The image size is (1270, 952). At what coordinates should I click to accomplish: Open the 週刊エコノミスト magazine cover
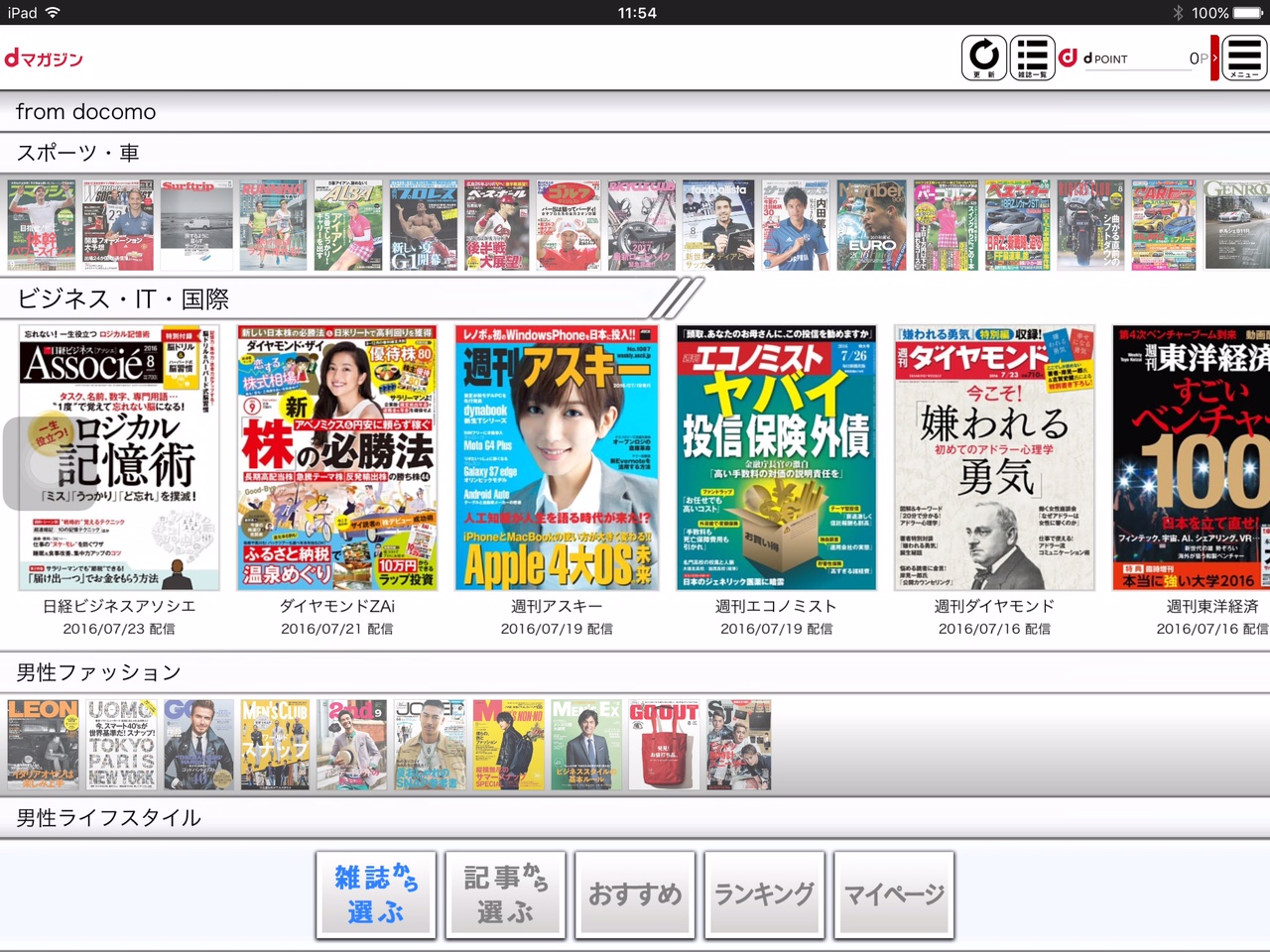(x=777, y=457)
